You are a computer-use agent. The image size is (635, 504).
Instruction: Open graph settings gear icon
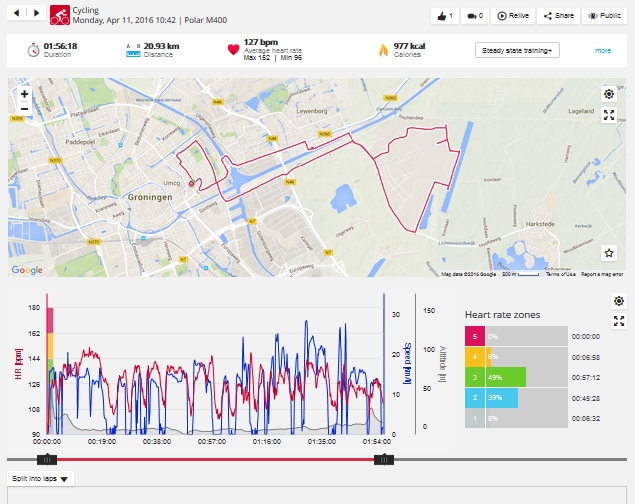(617, 301)
